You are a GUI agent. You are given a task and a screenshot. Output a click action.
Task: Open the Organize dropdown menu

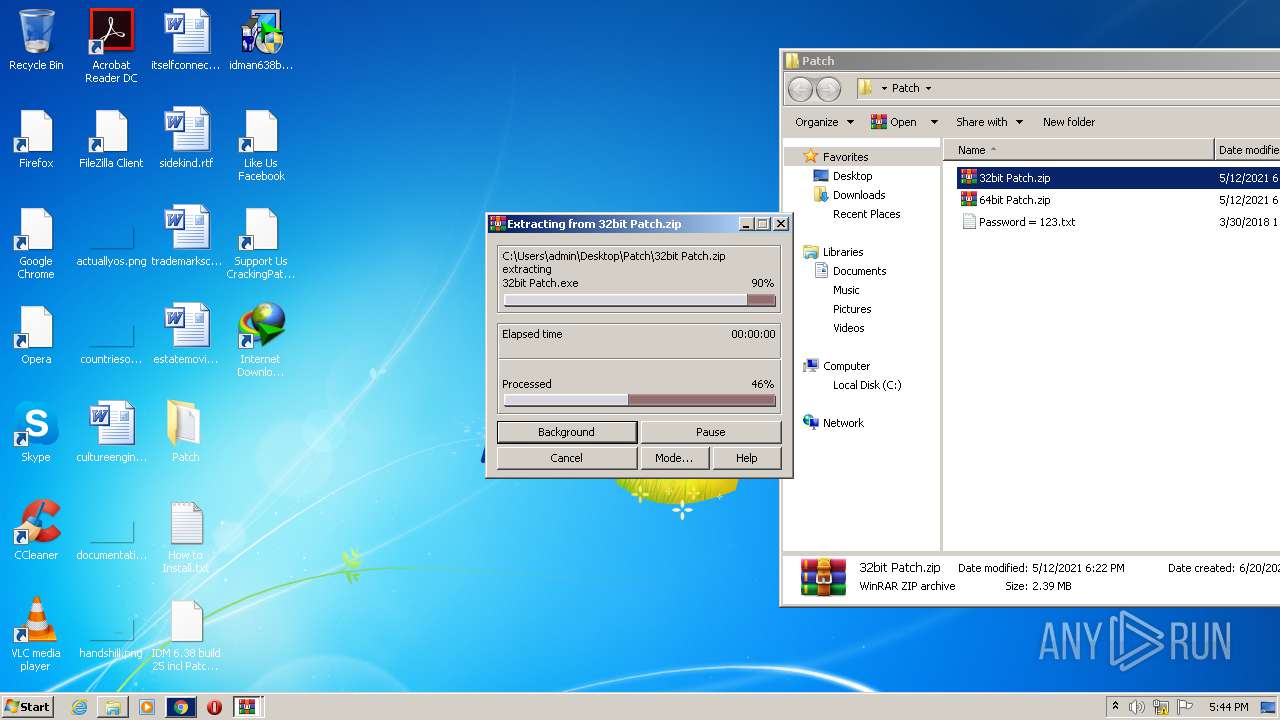point(824,122)
